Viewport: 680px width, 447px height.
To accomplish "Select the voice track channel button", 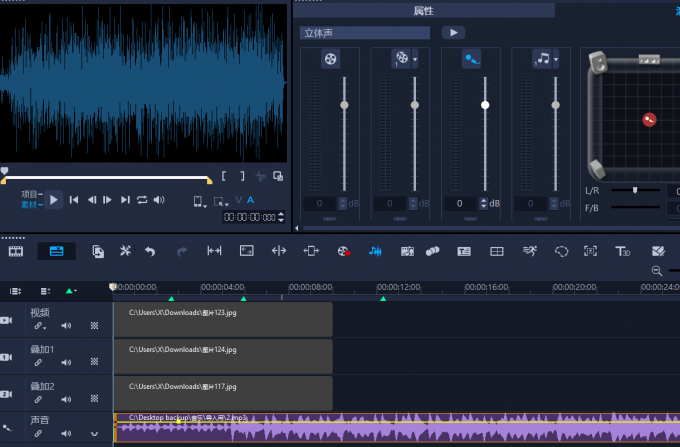I will pyautogui.click(x=471, y=59).
